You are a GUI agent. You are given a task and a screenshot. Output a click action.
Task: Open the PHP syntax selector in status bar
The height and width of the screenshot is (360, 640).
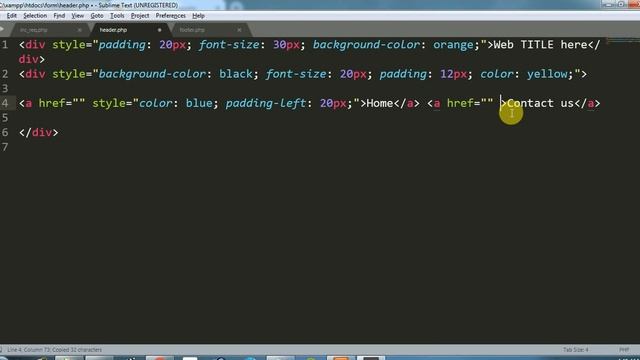[624, 350]
